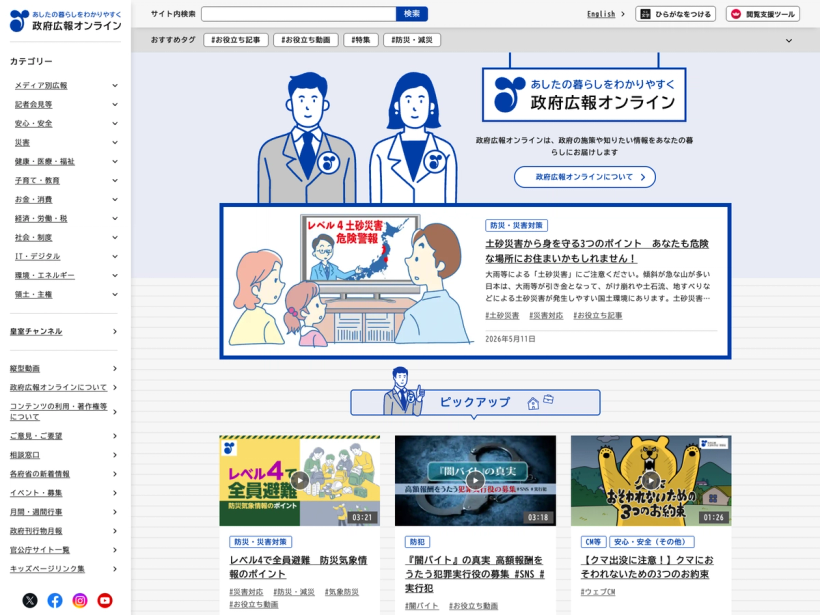820x615 pixels.
Task: Open イベント・募集 in the sidebar
Action: pos(63,493)
